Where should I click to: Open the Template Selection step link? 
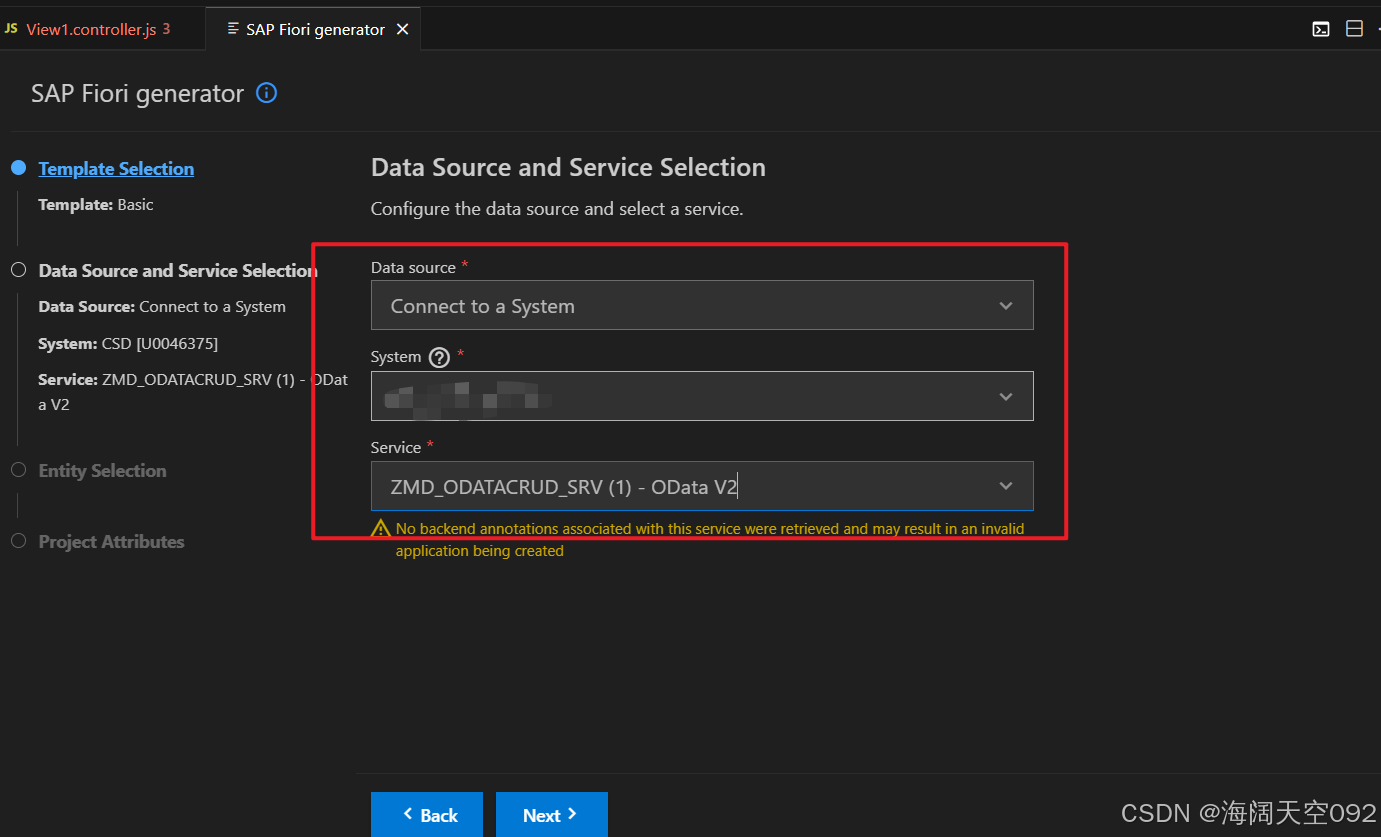116,168
